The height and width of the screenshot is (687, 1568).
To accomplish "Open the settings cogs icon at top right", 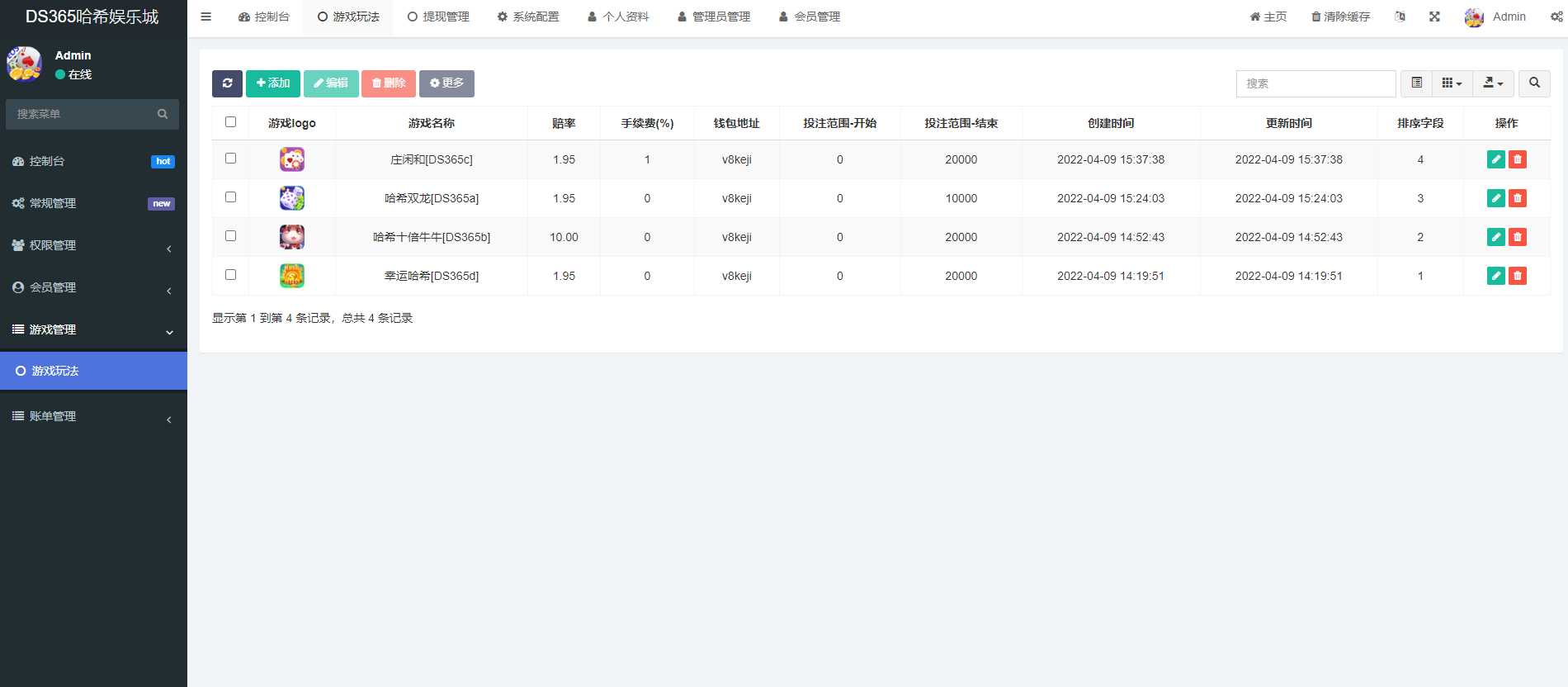I will pyautogui.click(x=1556, y=17).
